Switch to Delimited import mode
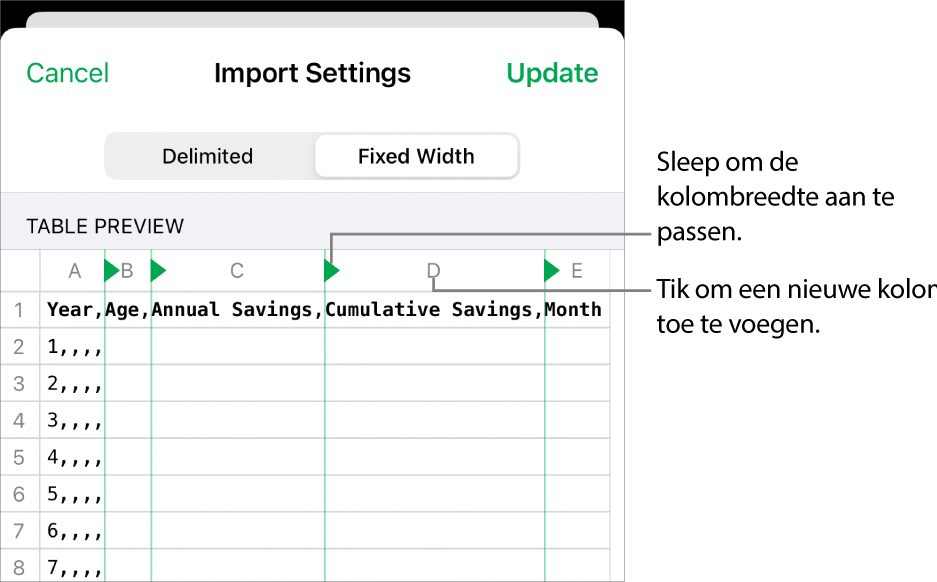Viewport: 937px width, 582px height. click(x=208, y=157)
